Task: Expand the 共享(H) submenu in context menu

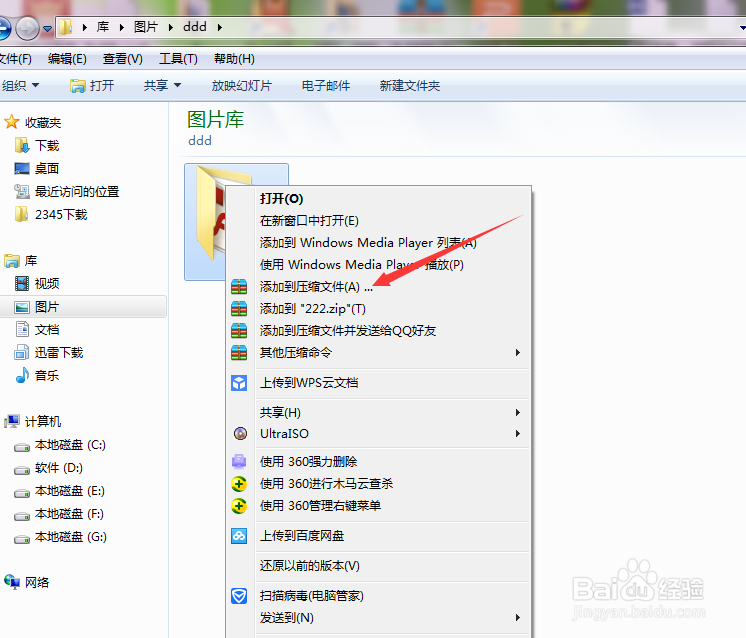Action: (x=378, y=412)
